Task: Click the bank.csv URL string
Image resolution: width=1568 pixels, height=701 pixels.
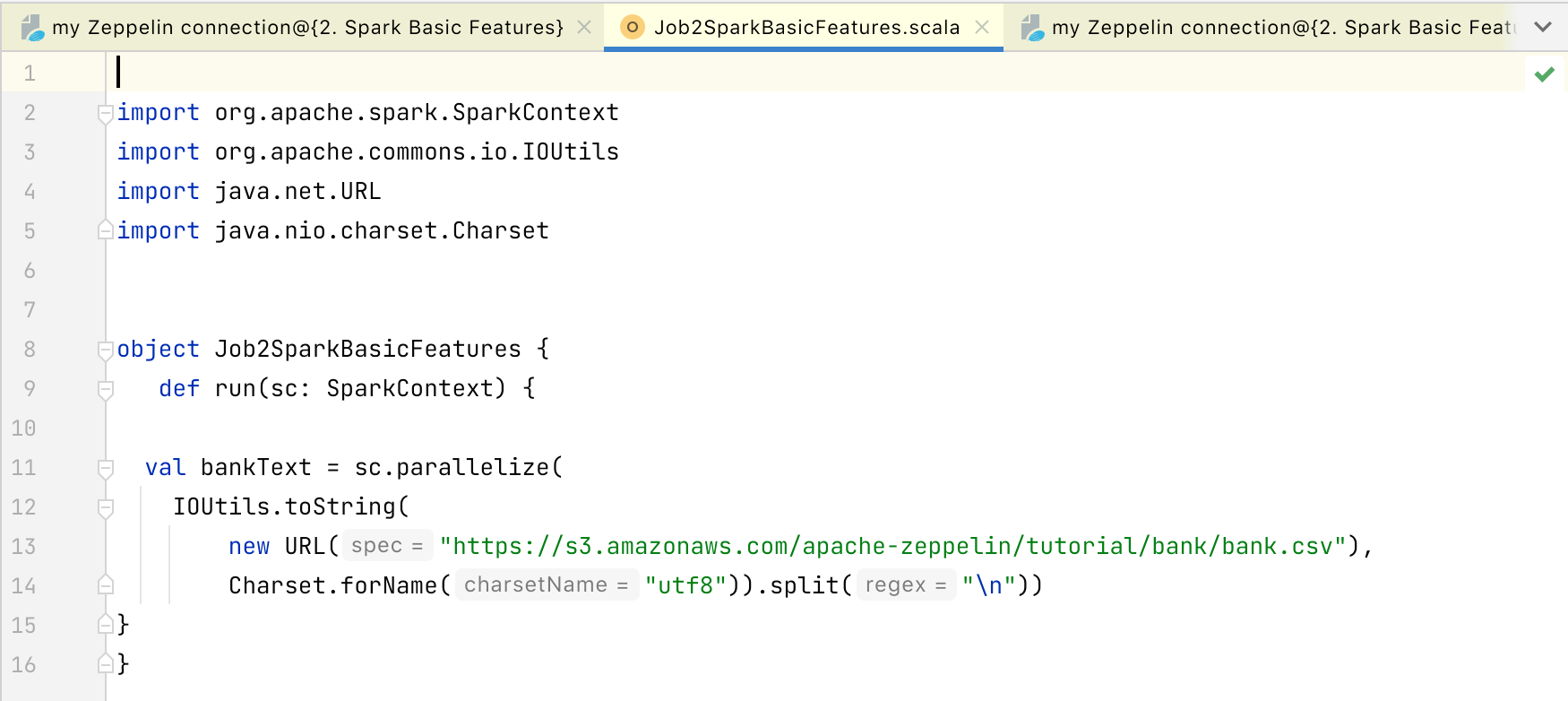Action: [893, 546]
